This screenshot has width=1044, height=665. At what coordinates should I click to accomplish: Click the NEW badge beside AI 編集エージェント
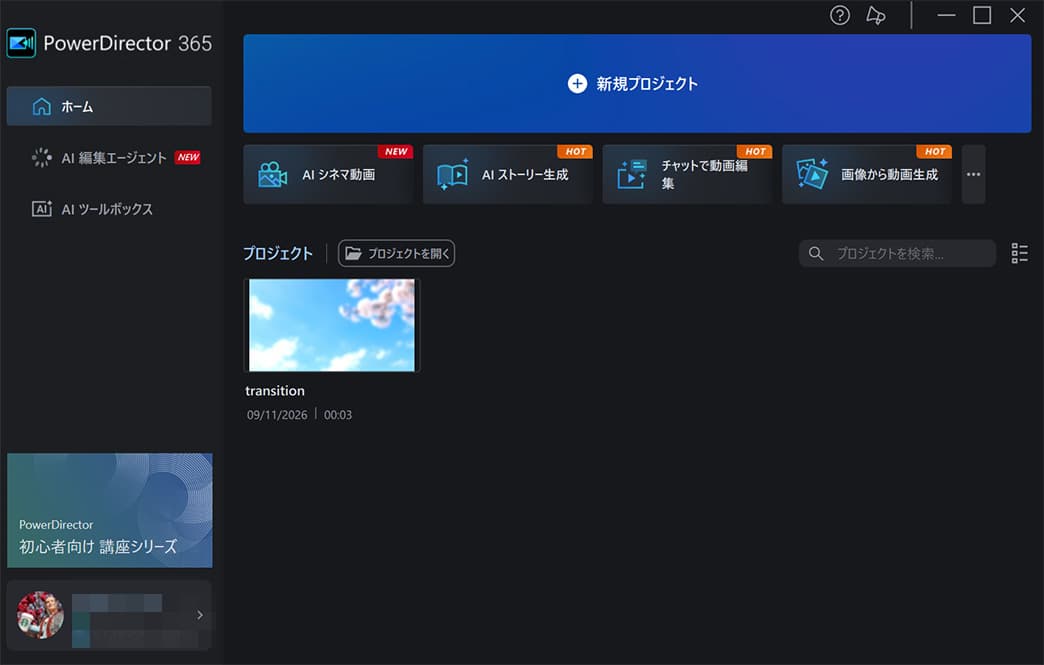[x=188, y=157]
